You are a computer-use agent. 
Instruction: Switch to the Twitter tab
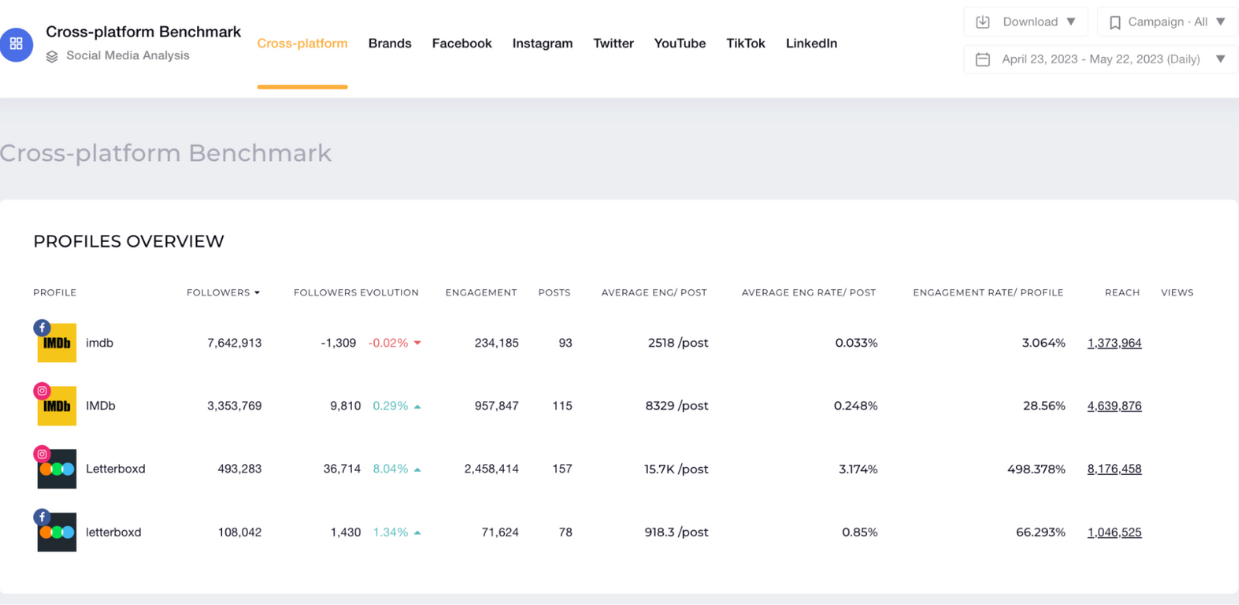pyautogui.click(x=613, y=43)
